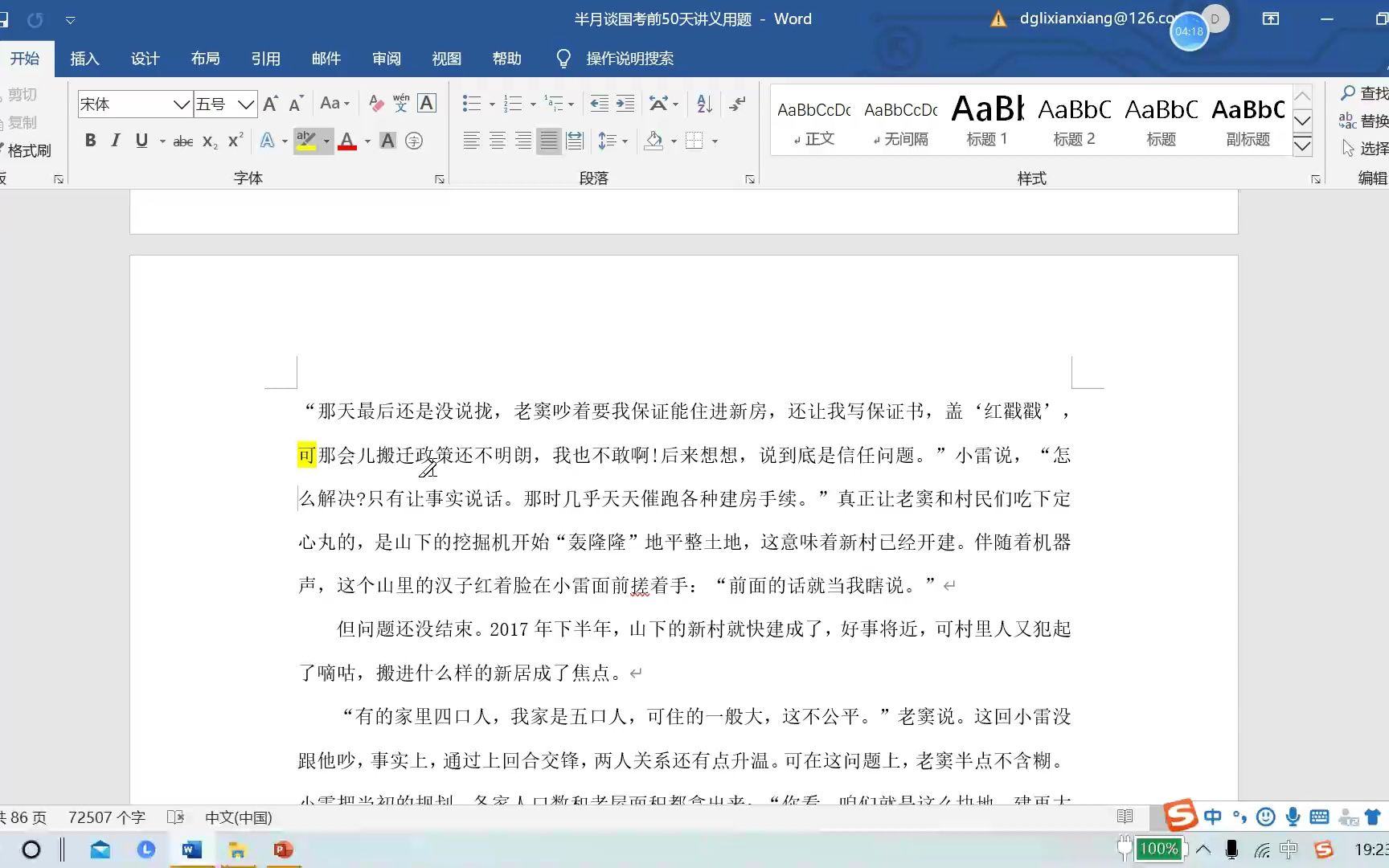Toggle Sogou voice input microphone
The width and height of the screenshot is (1389, 868).
1293,817
